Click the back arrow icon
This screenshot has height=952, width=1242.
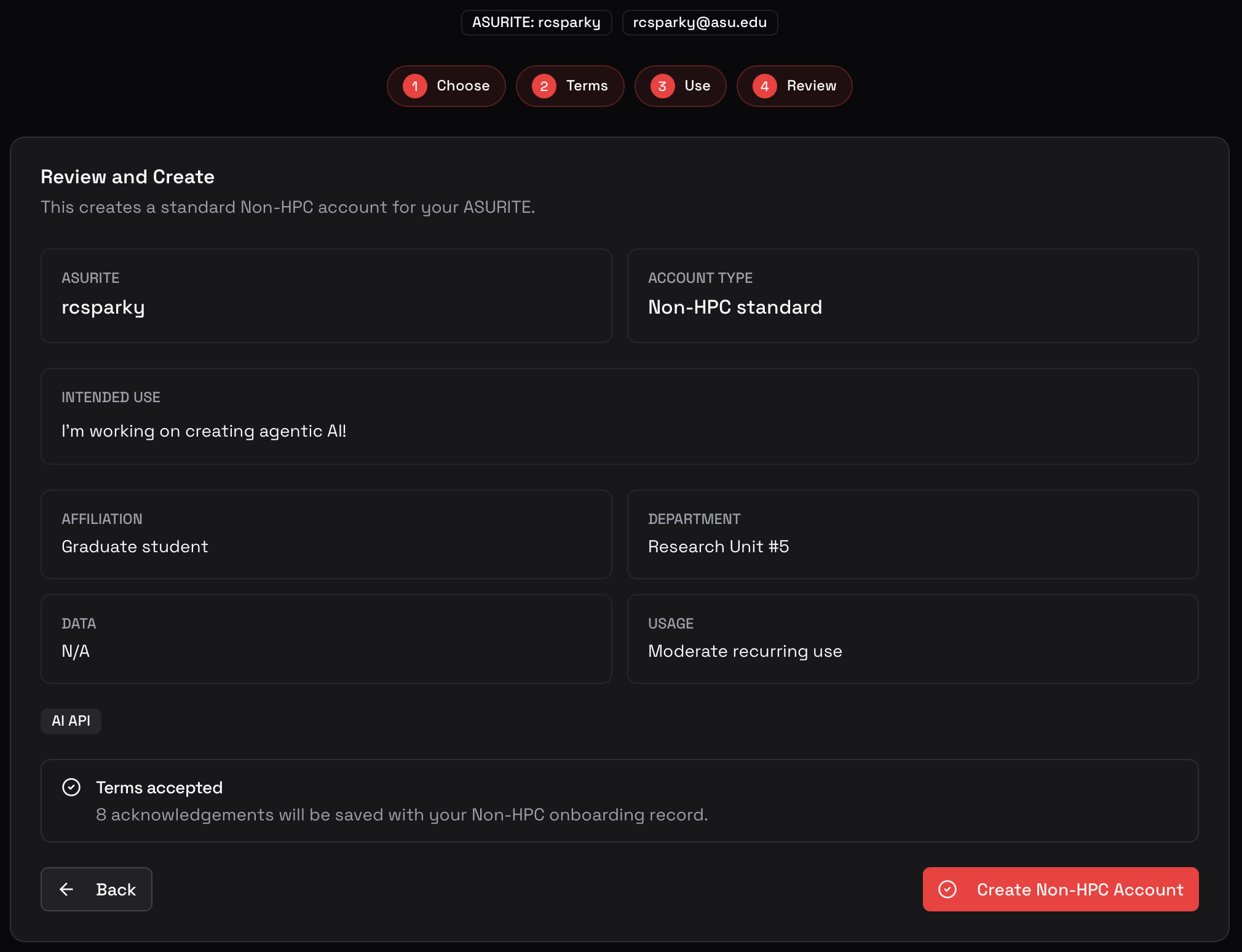coord(66,889)
